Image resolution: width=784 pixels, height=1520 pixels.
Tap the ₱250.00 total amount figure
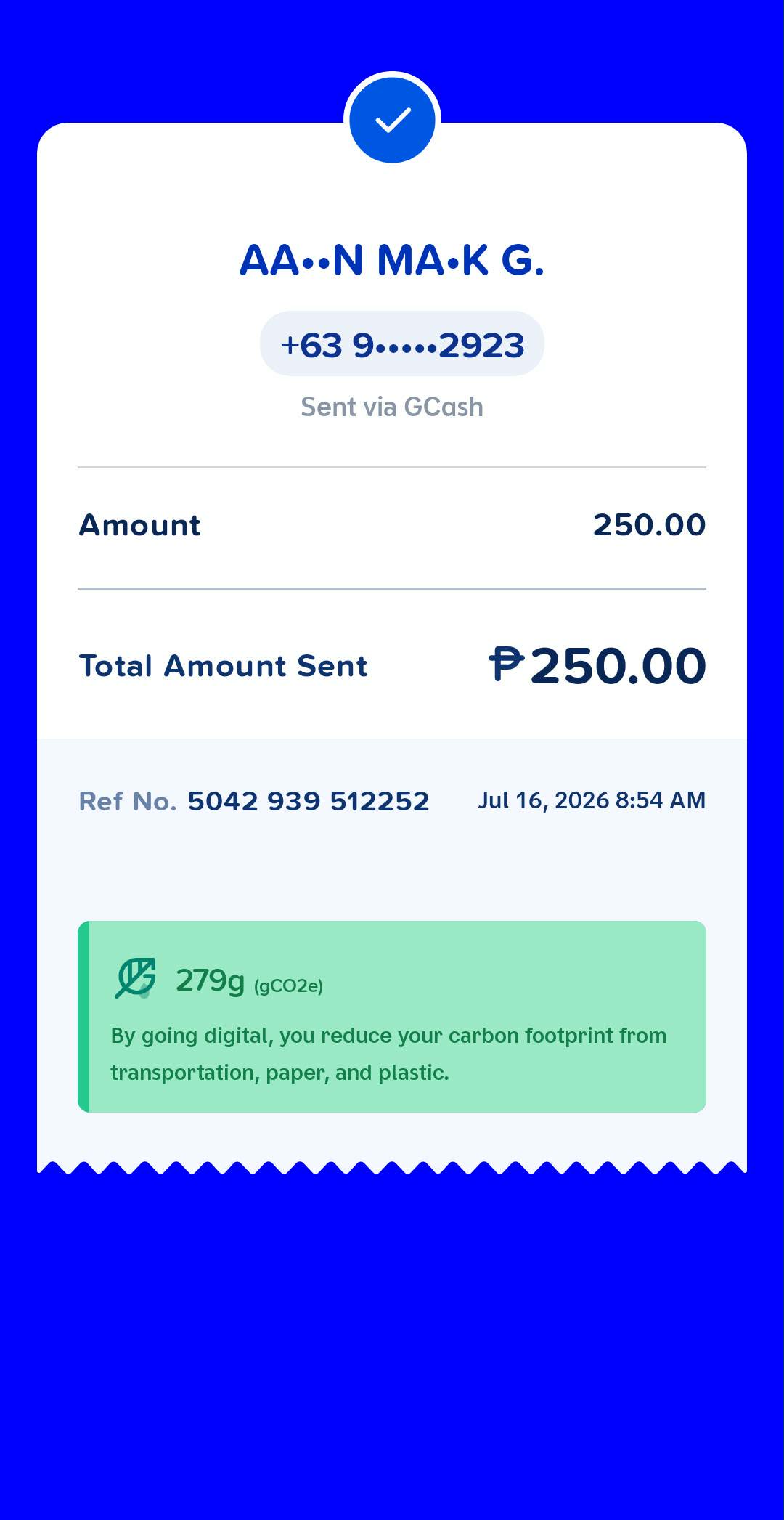point(597,665)
